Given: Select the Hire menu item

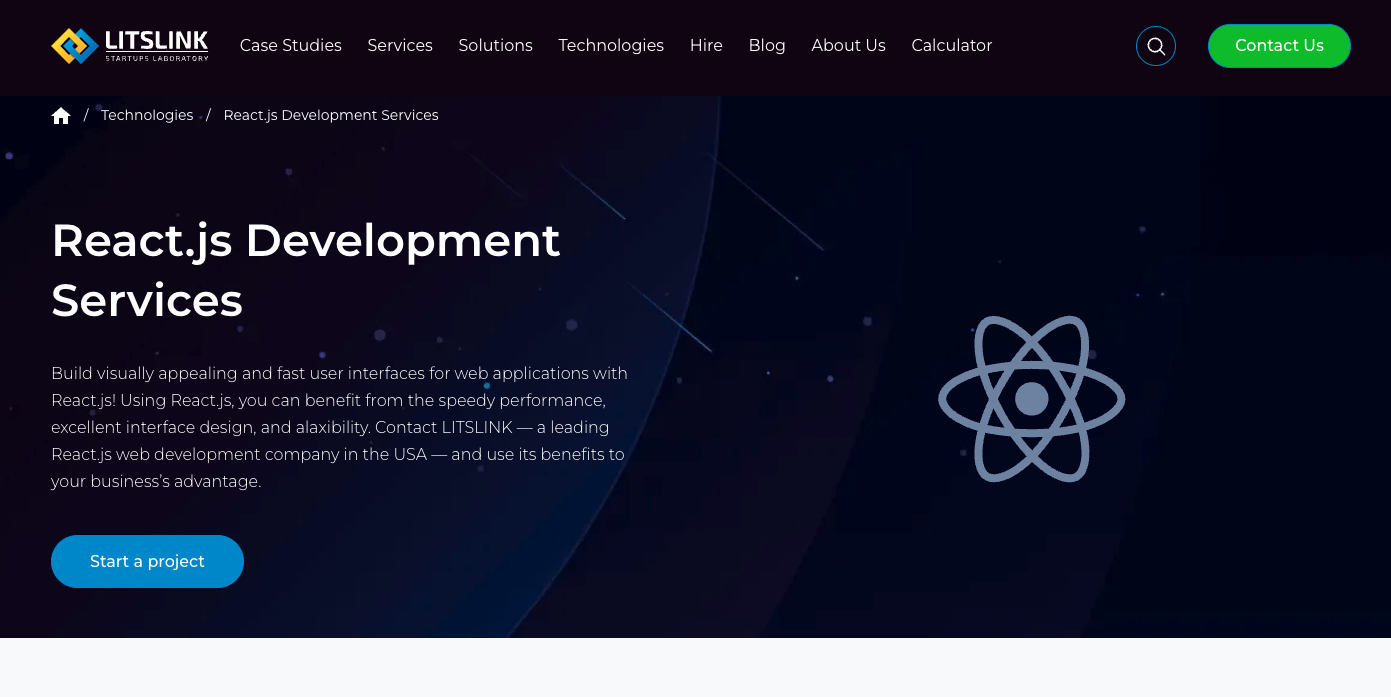Looking at the screenshot, I should pyautogui.click(x=706, y=45).
